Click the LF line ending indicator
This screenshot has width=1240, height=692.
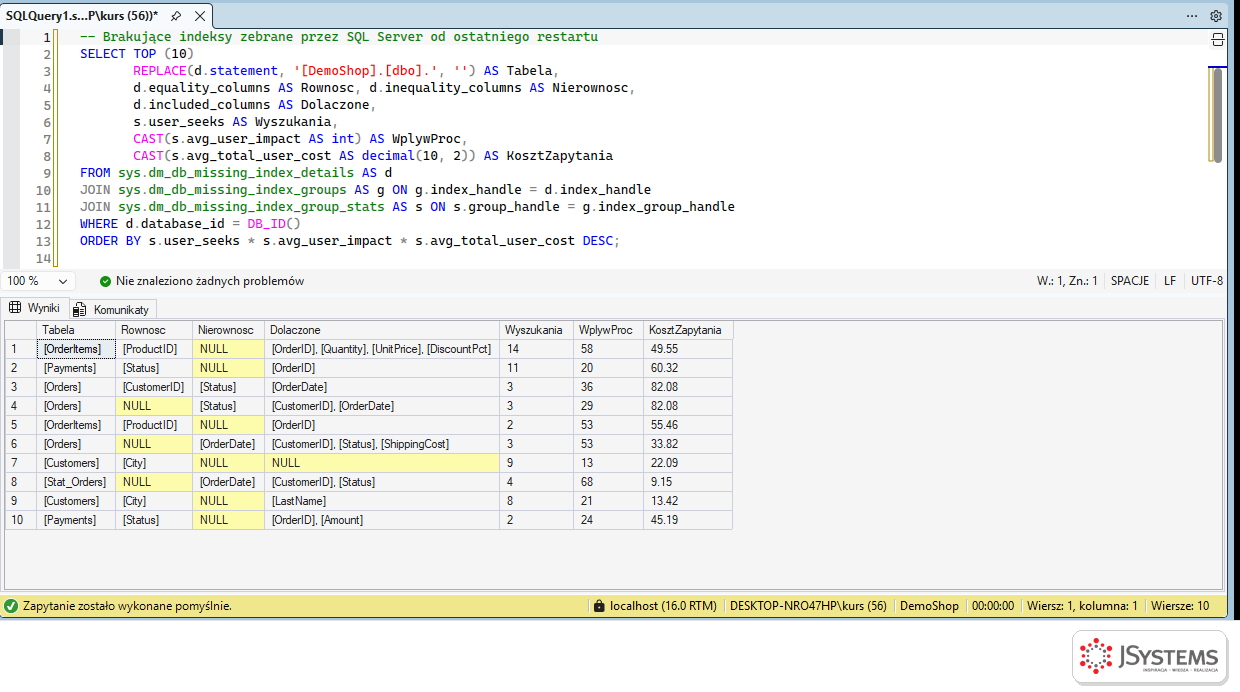click(x=1170, y=281)
